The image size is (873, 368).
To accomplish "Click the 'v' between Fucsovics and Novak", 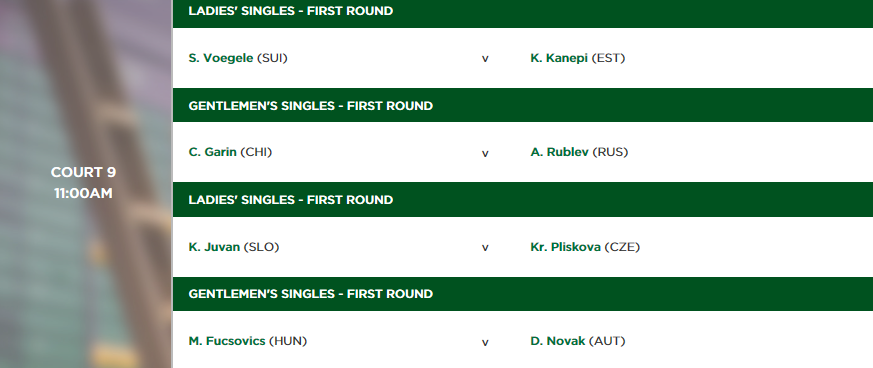I will click(485, 342).
